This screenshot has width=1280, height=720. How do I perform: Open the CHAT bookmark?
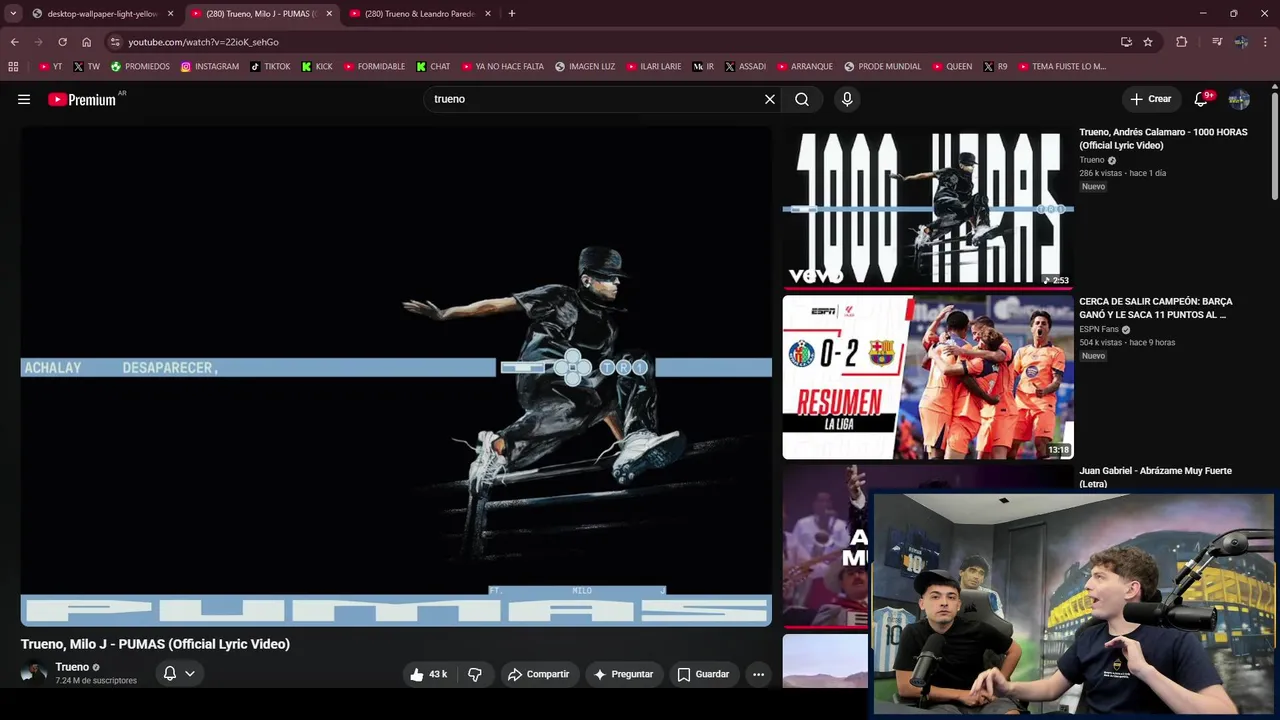pyautogui.click(x=433, y=67)
